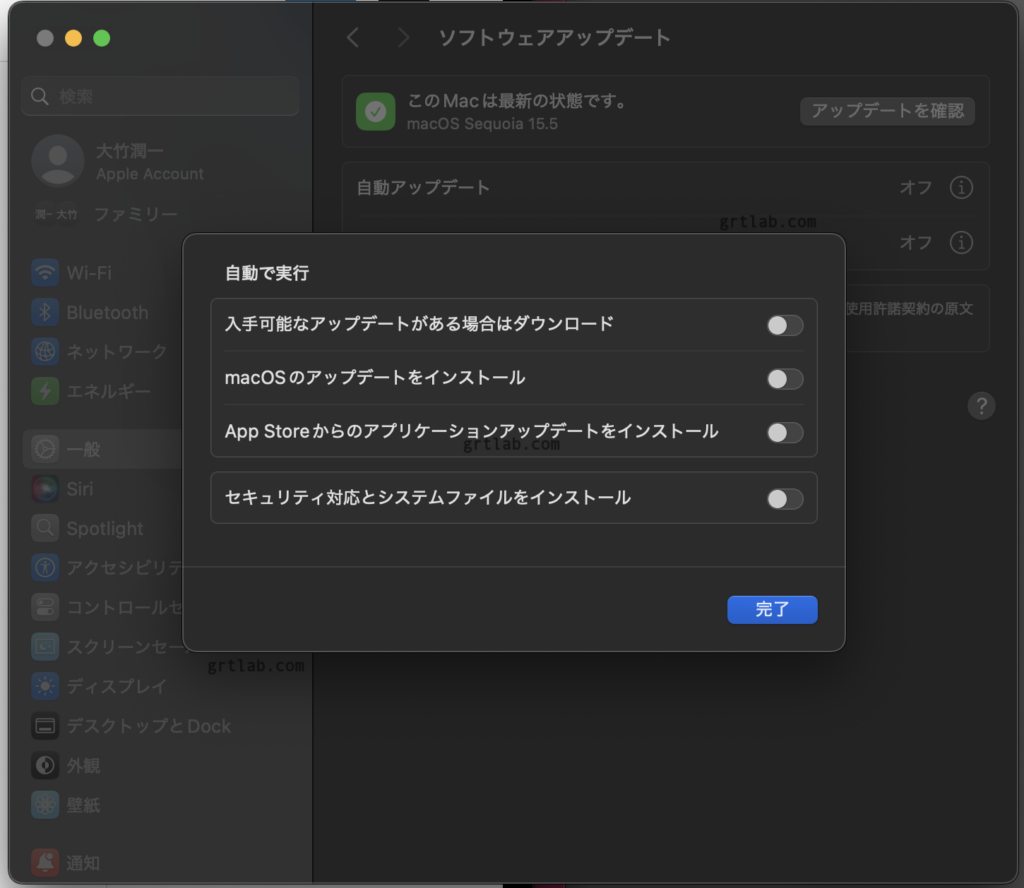Select Siri icon in sidebar

(45, 488)
